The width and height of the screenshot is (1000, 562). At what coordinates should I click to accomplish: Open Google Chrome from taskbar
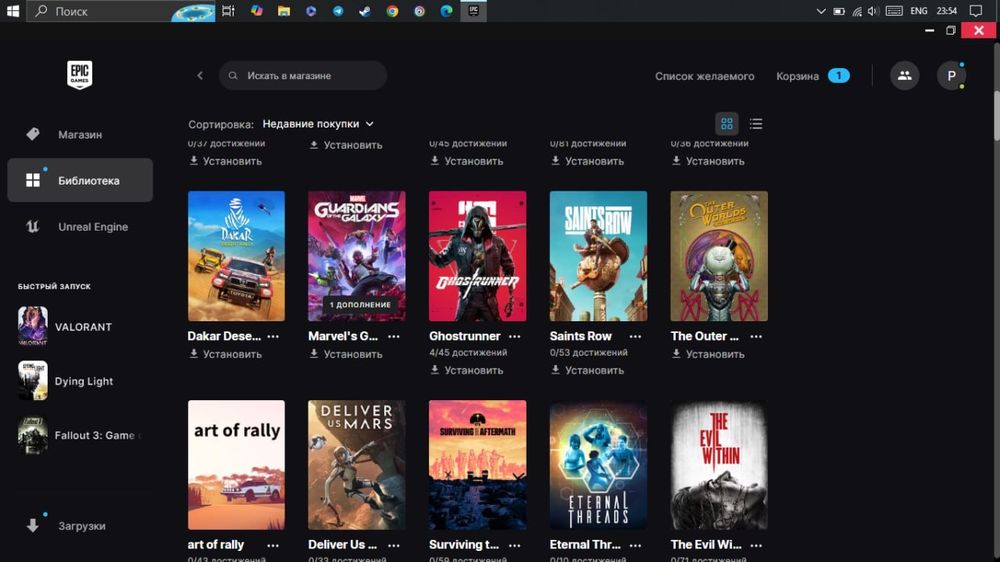(x=392, y=11)
